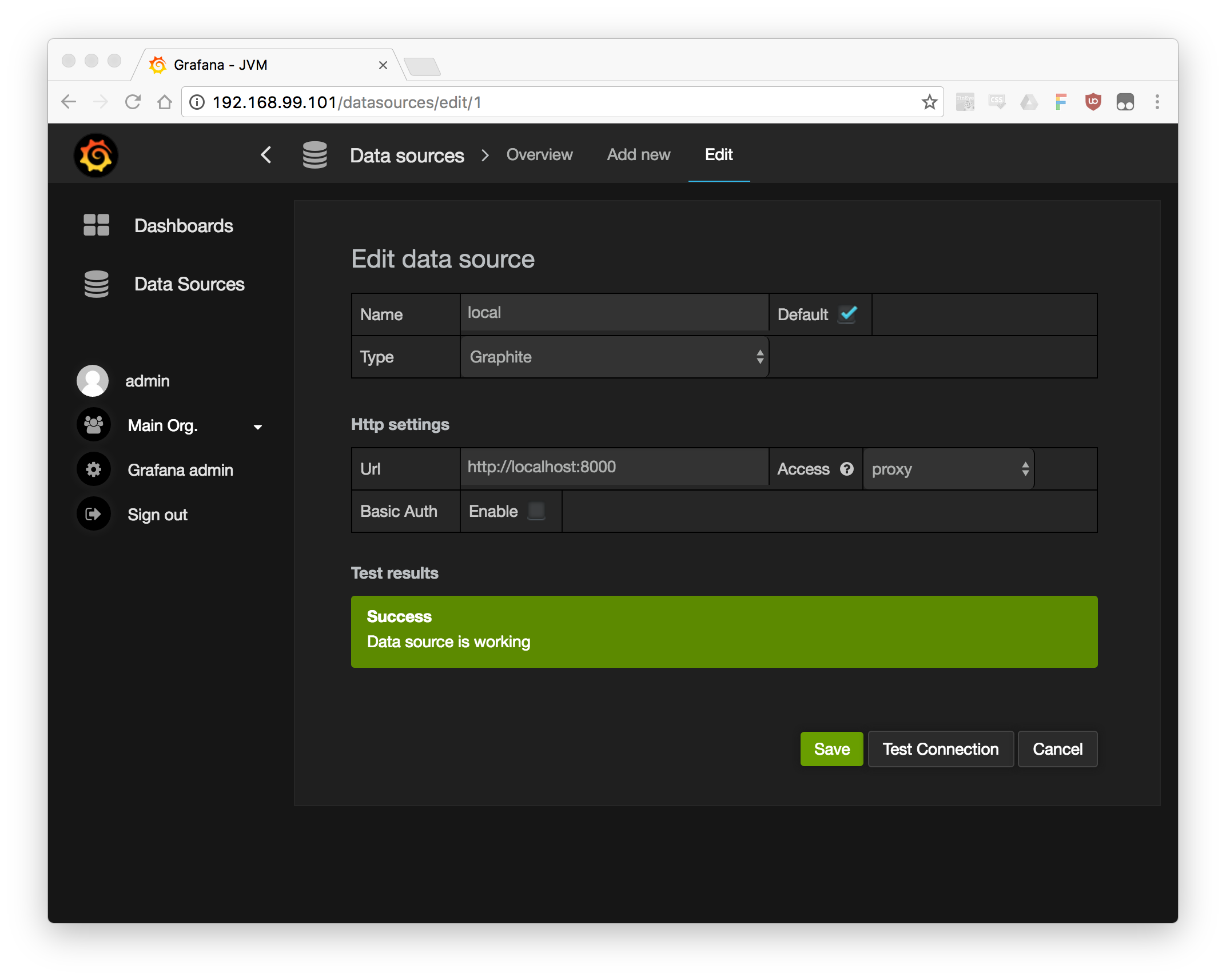Click the CSS extension icon
Screen dimensions: 1226x980
997,102
